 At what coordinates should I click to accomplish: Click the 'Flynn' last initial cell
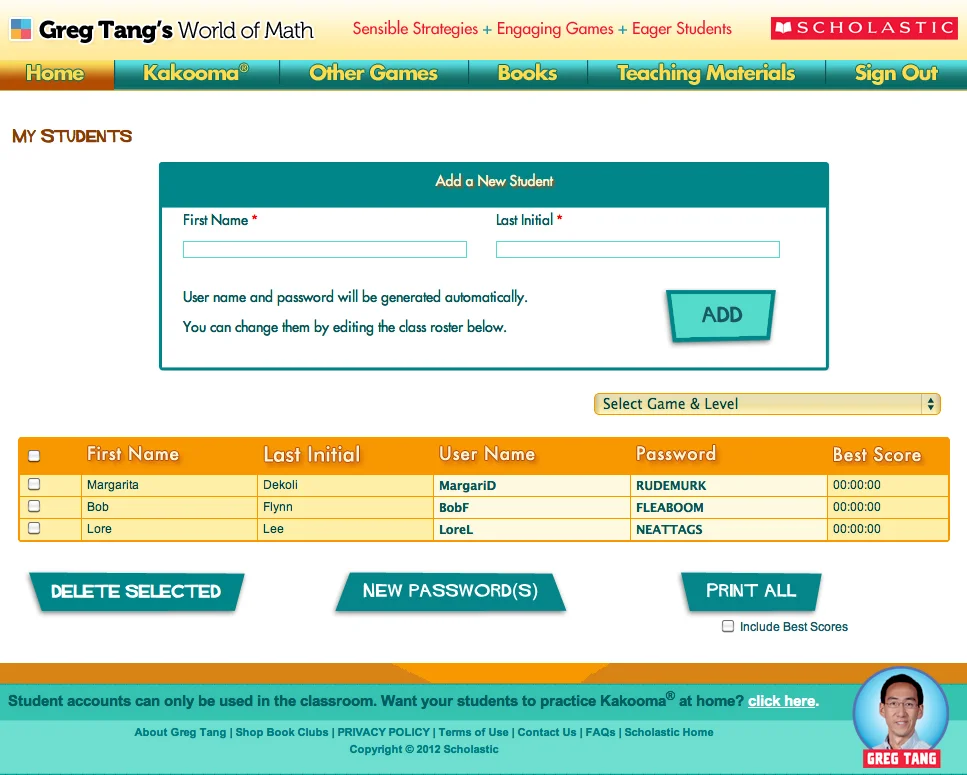[x=345, y=507]
